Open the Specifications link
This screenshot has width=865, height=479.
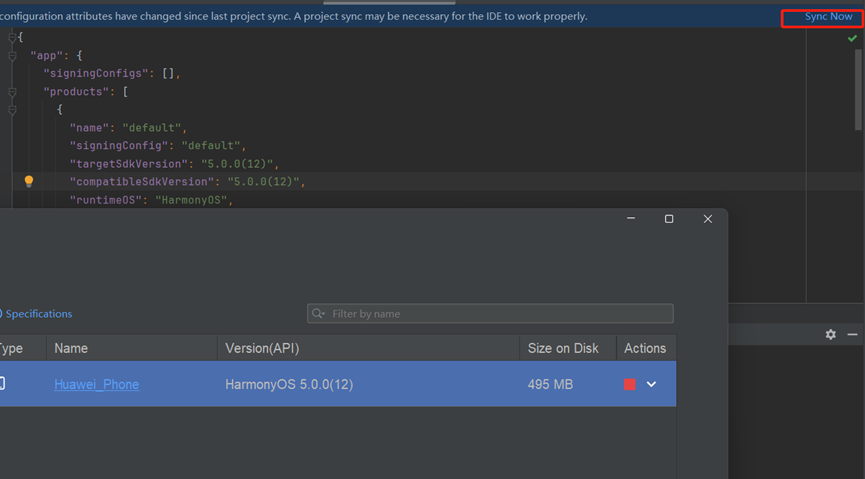pos(39,313)
